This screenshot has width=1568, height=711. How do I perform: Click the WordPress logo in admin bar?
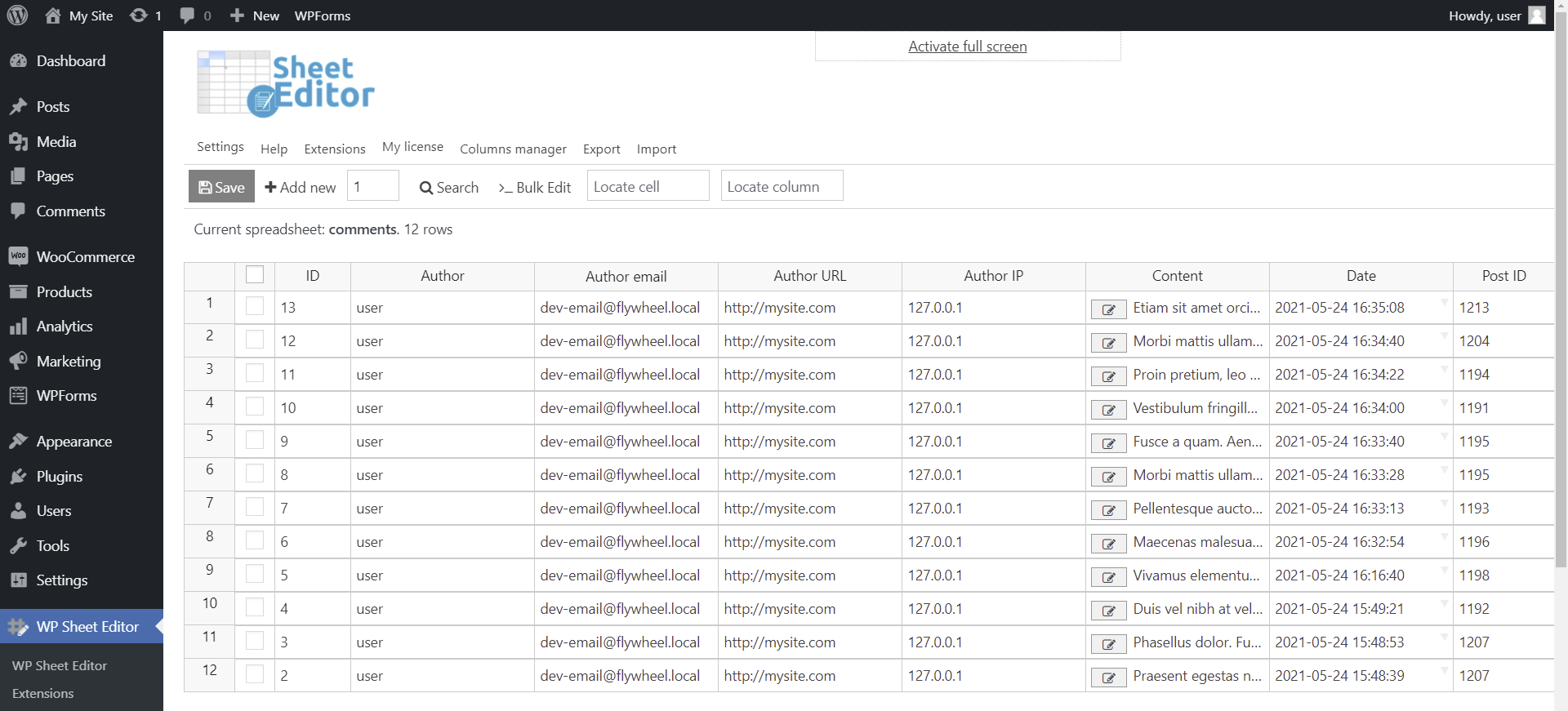[x=17, y=16]
